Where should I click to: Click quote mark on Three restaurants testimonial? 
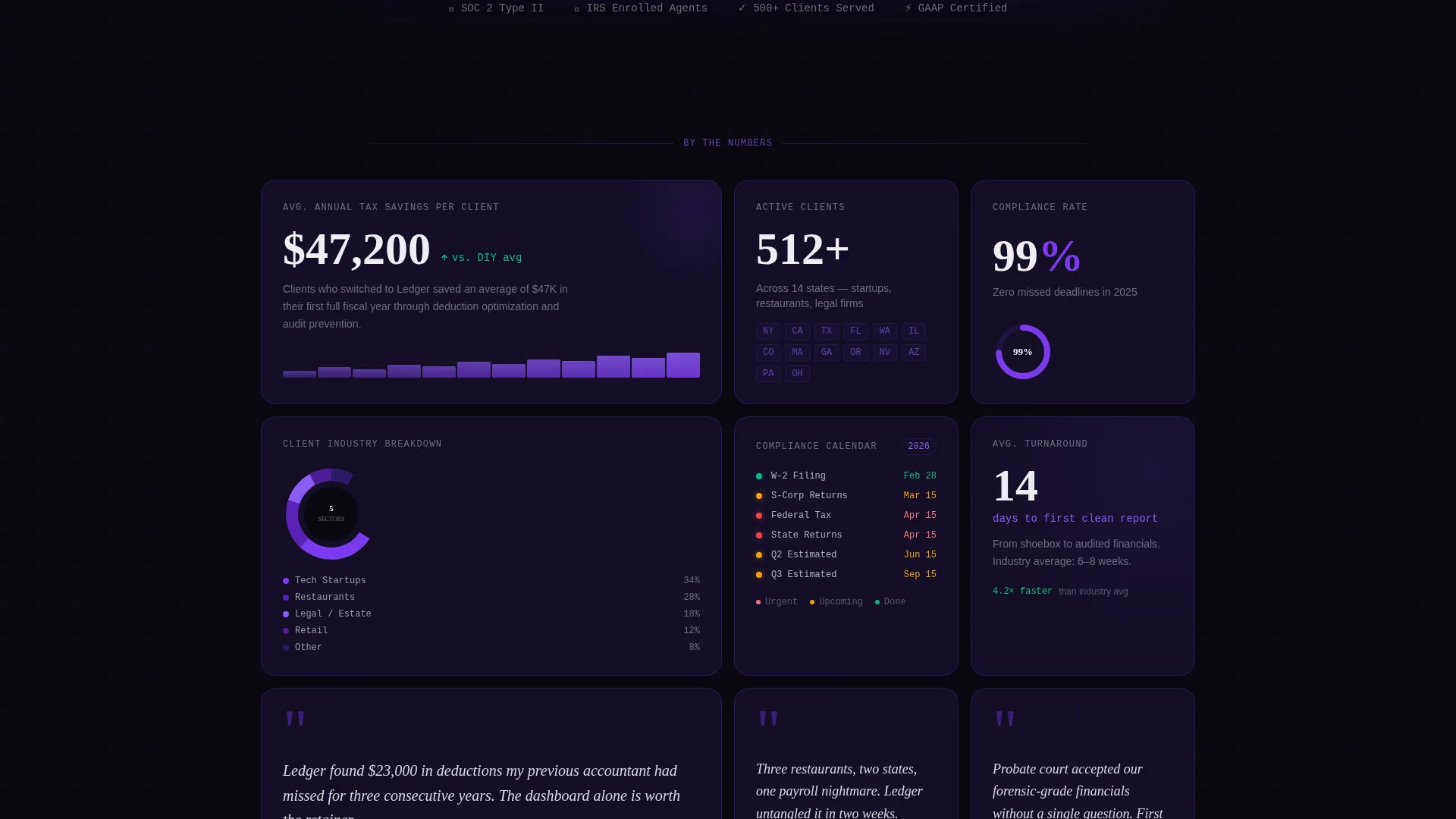tap(768, 720)
